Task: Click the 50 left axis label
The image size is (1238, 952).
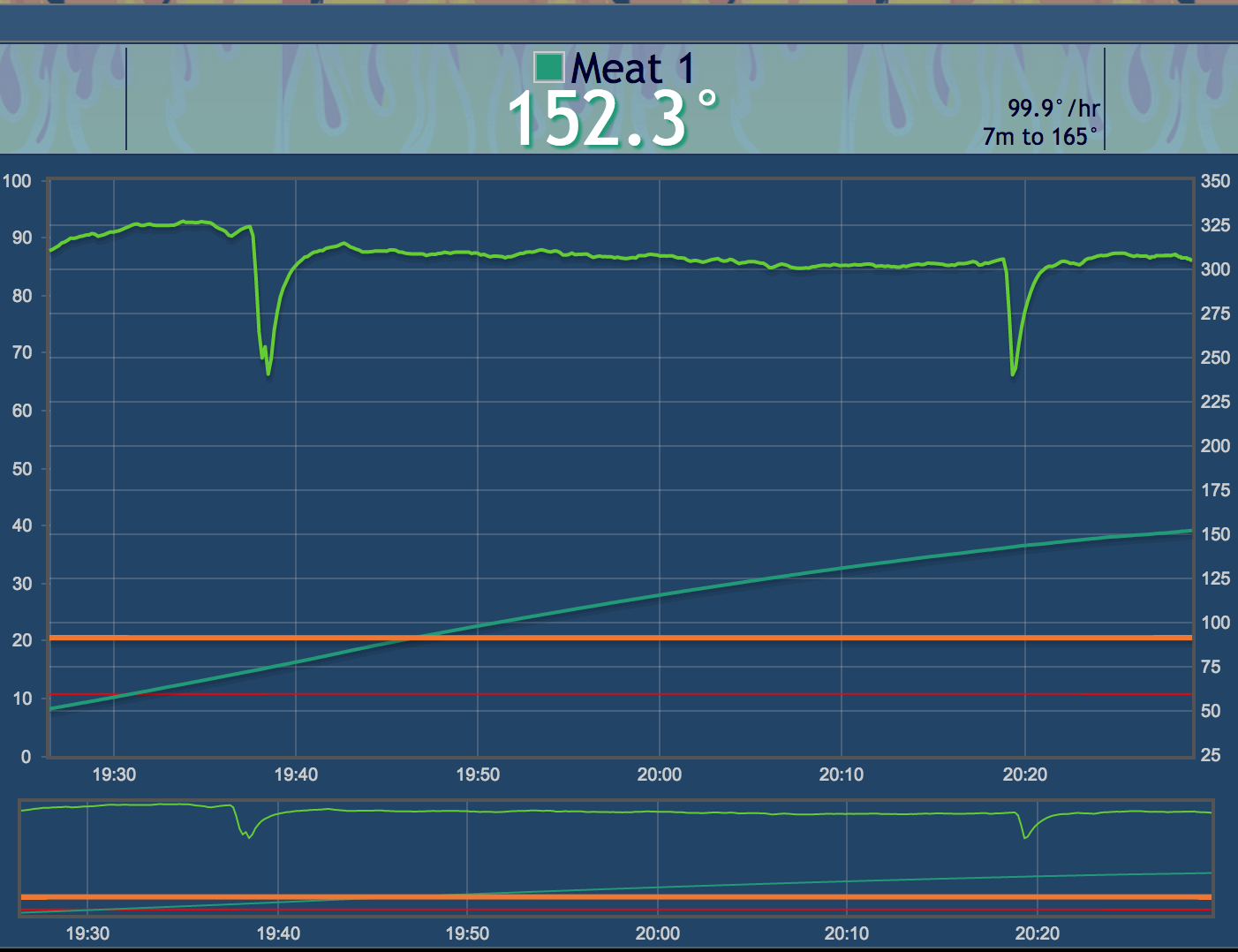Action: tap(21, 469)
